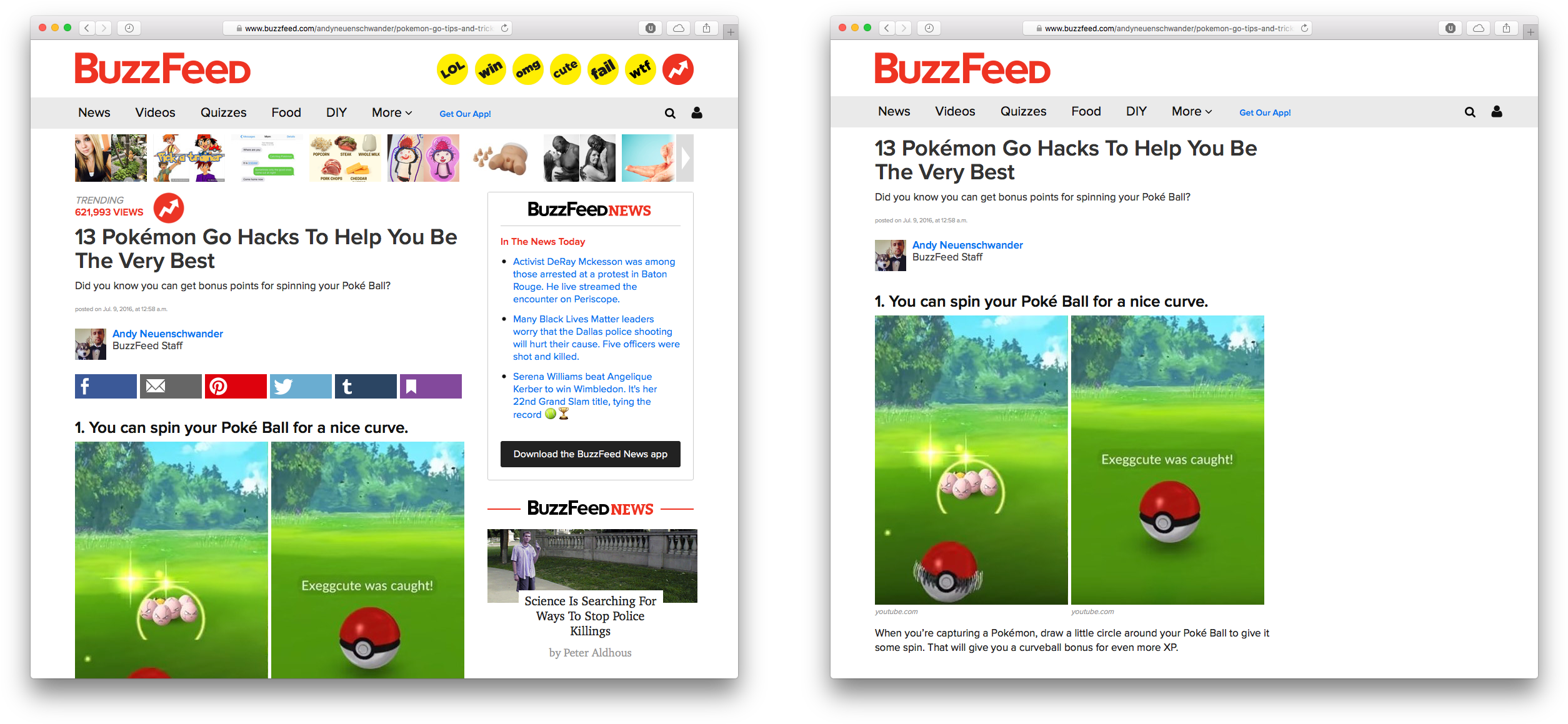The image size is (1568, 724).
Task: Open Andy Neuenschwander author link in left window
Action: pyautogui.click(x=167, y=334)
